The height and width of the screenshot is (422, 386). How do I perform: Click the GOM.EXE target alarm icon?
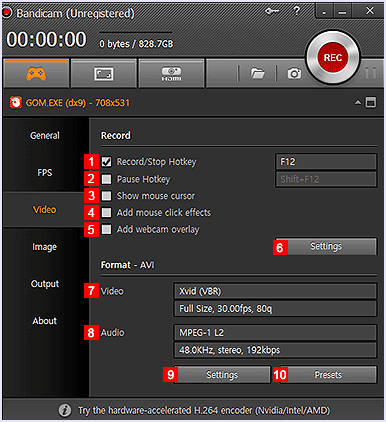(x=15, y=103)
